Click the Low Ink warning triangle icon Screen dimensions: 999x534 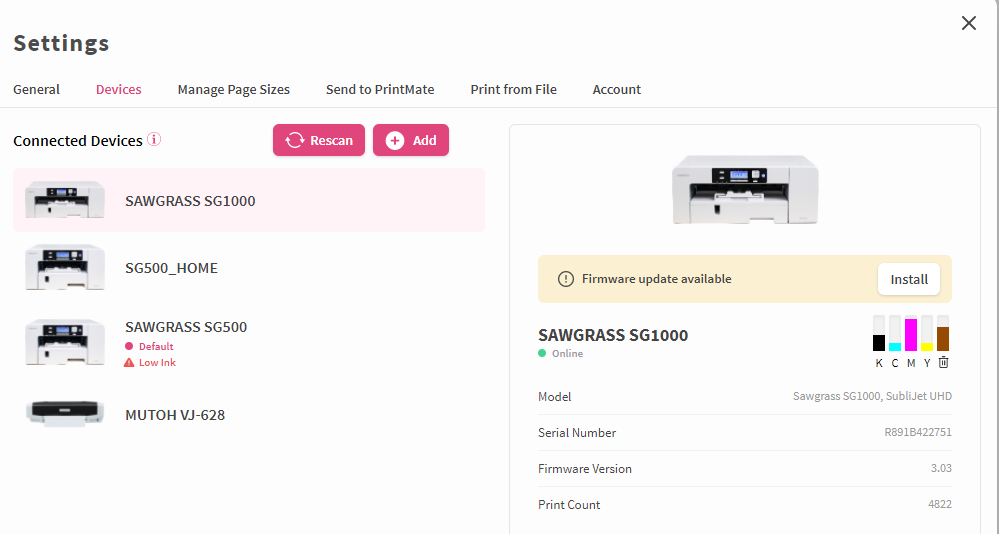tap(129, 363)
